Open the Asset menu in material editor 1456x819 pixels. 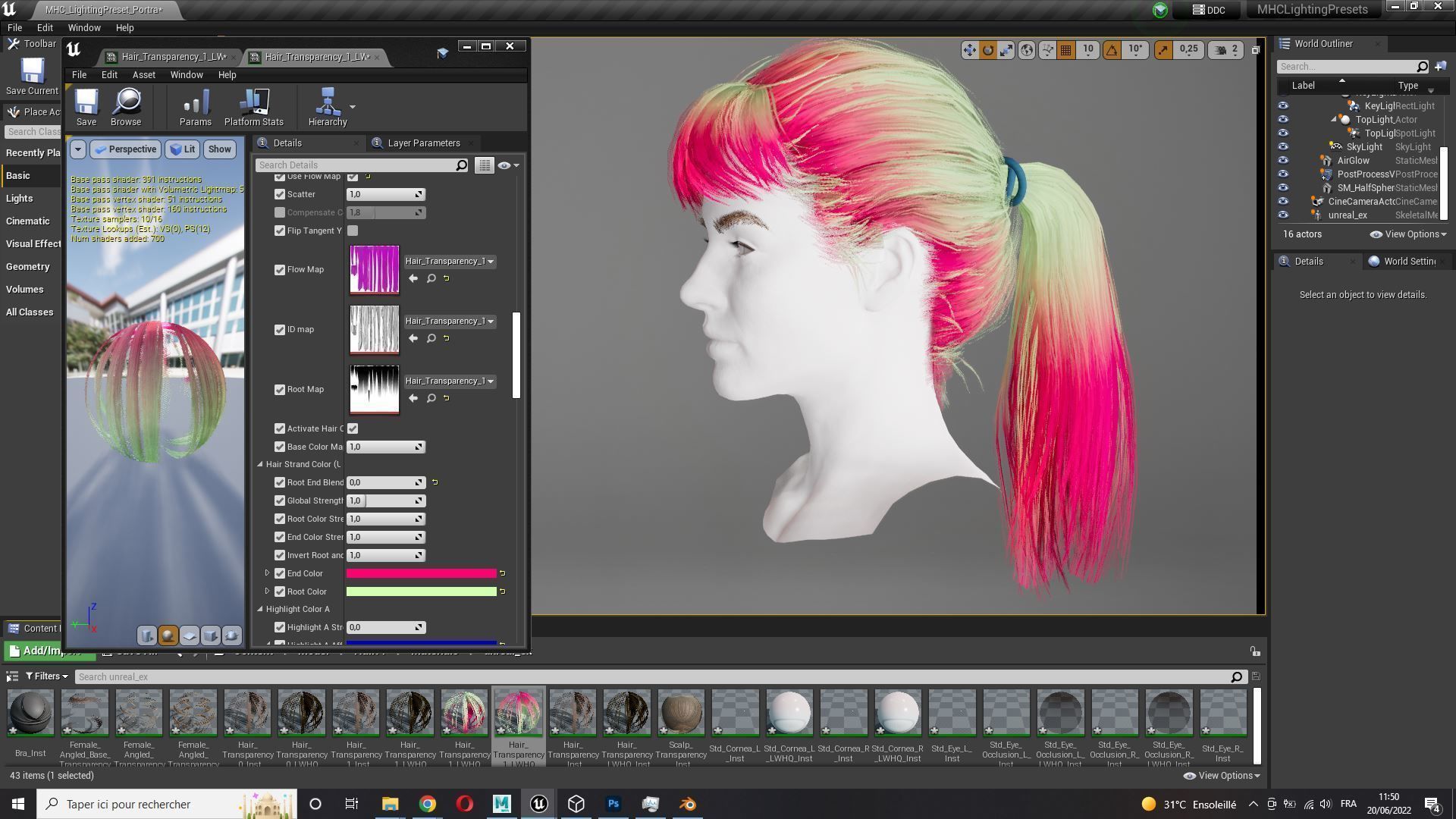[x=143, y=75]
